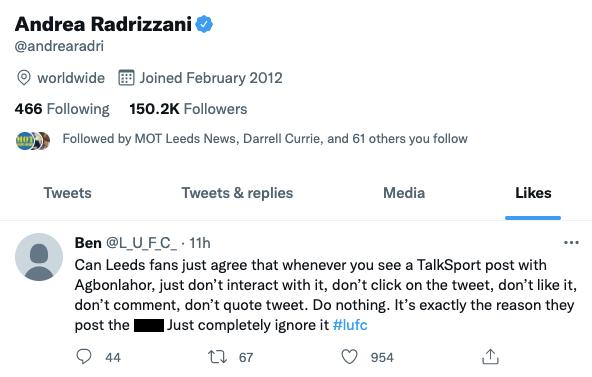Retweet Ben's post using the retweet icon
This screenshot has height=377, width=592.
[x=217, y=357]
